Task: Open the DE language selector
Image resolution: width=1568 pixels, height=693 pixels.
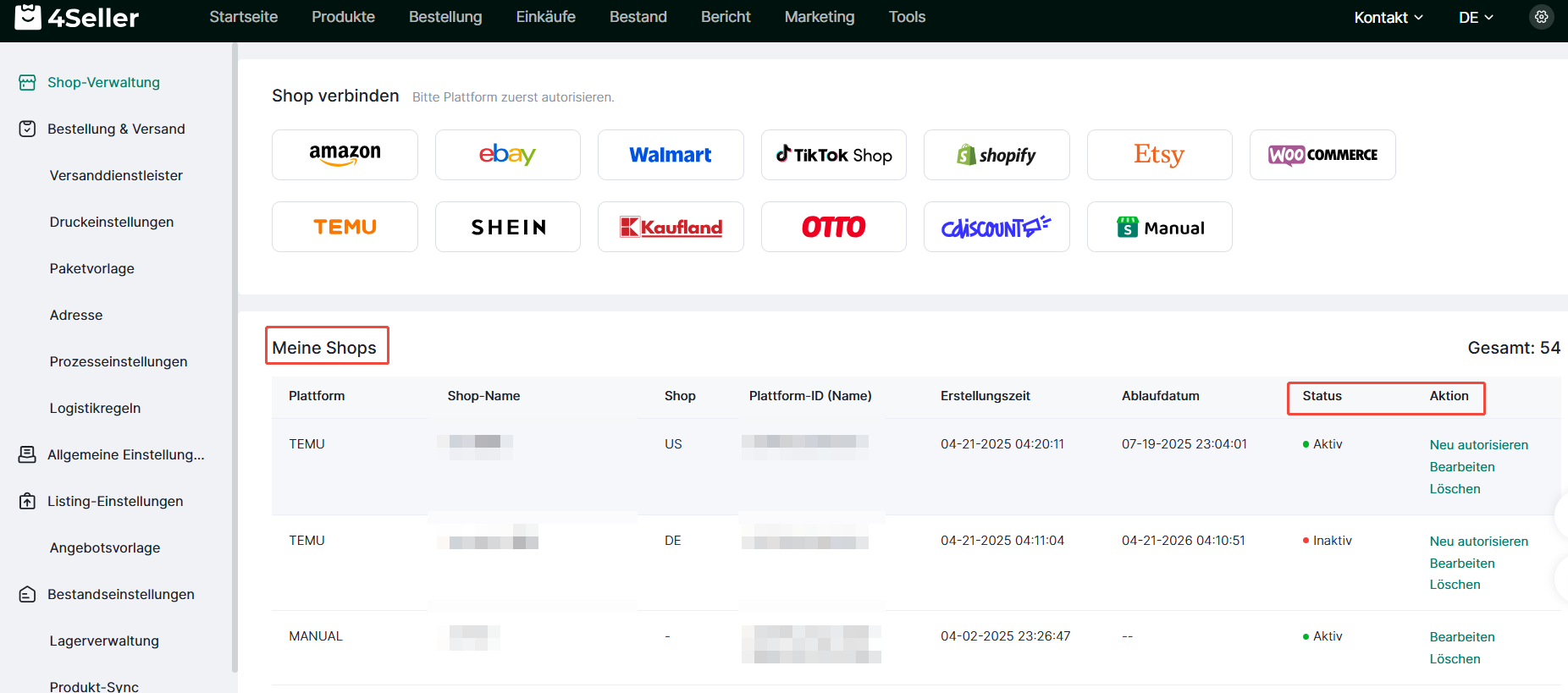Action: pos(1475,18)
